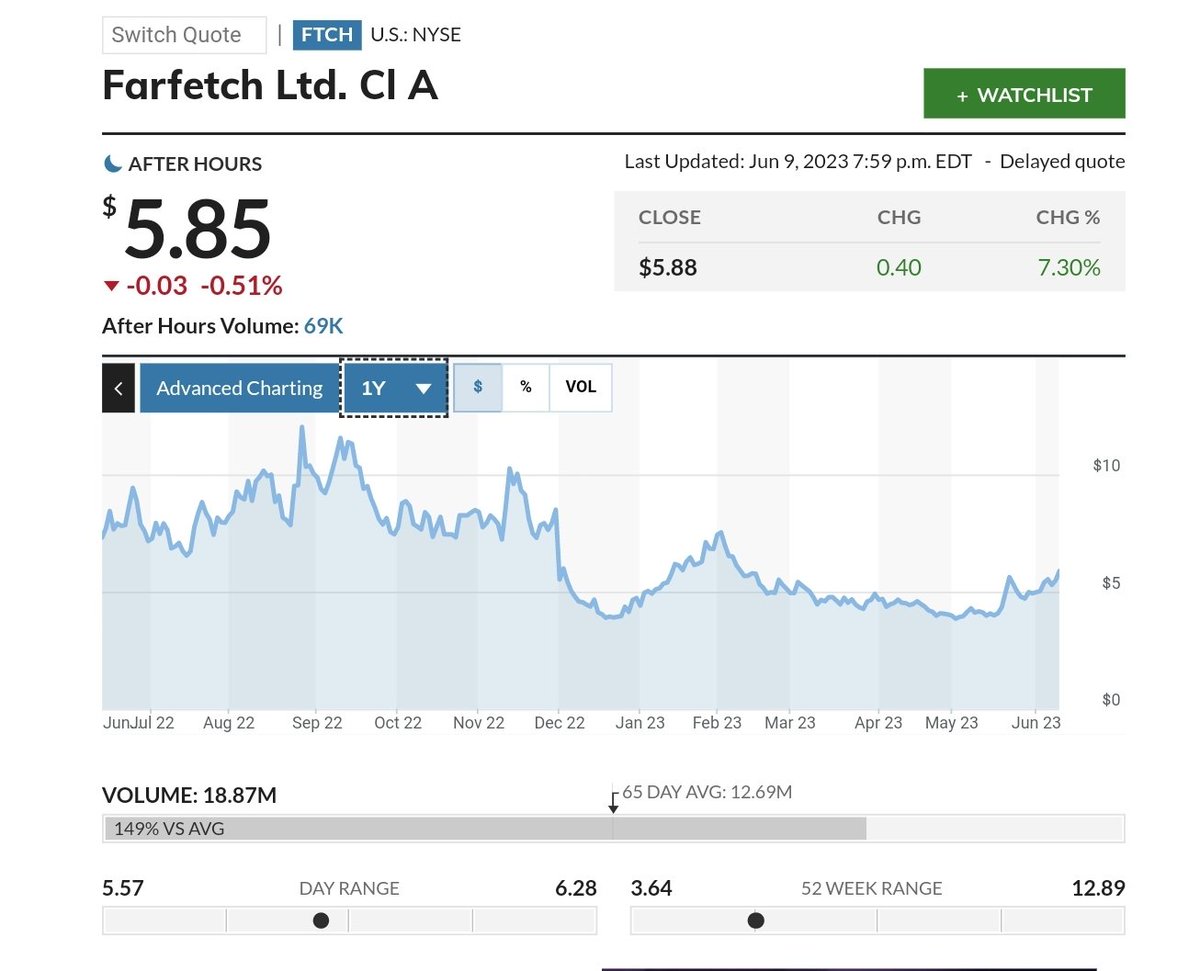Viewport: 1200px width, 971px height.
Task: Open the 1Y time range dropdown
Action: [395, 388]
